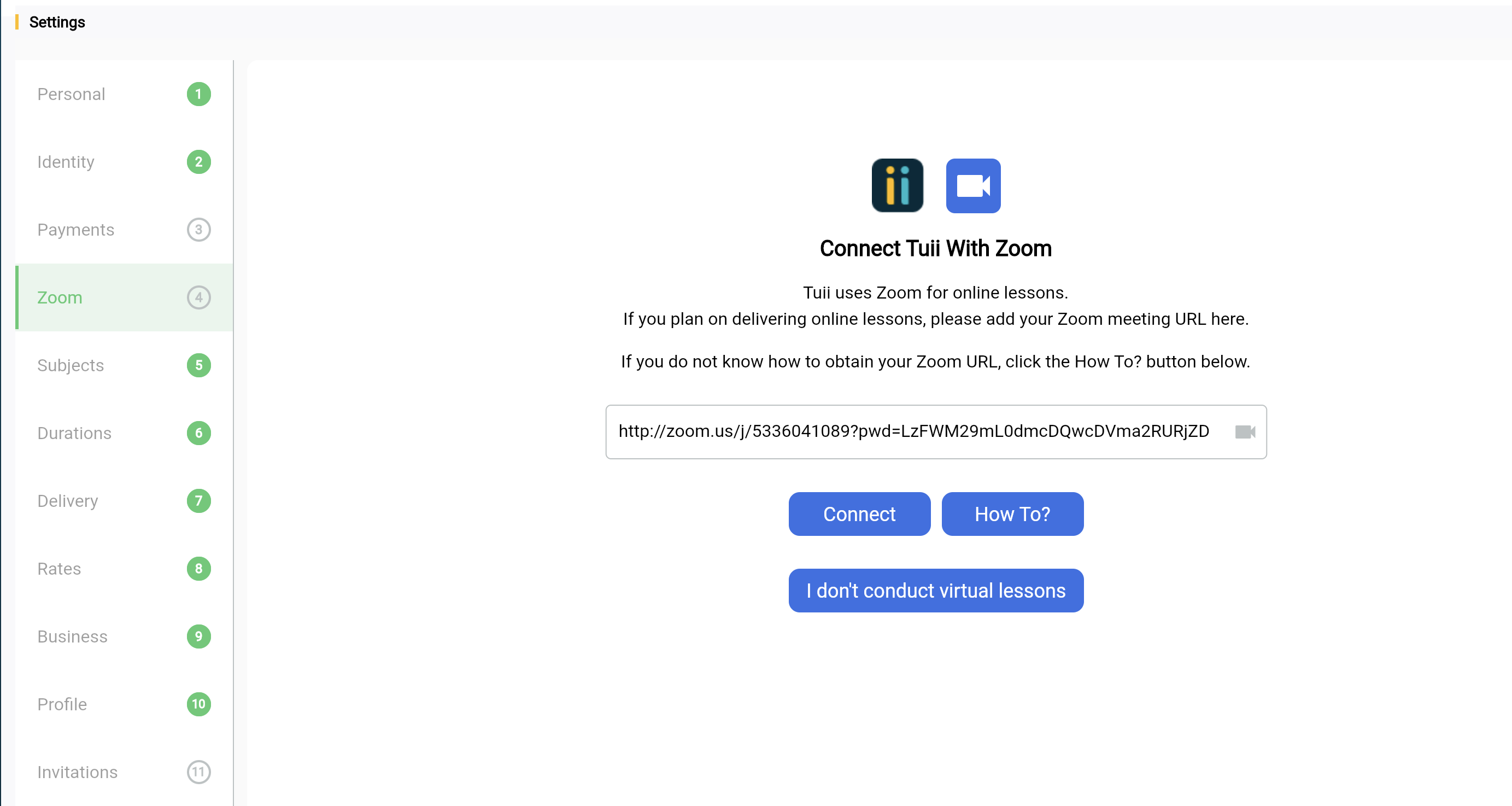Click the blue Zoom camera icon
Viewport: 1512px width, 806px height.
point(972,185)
